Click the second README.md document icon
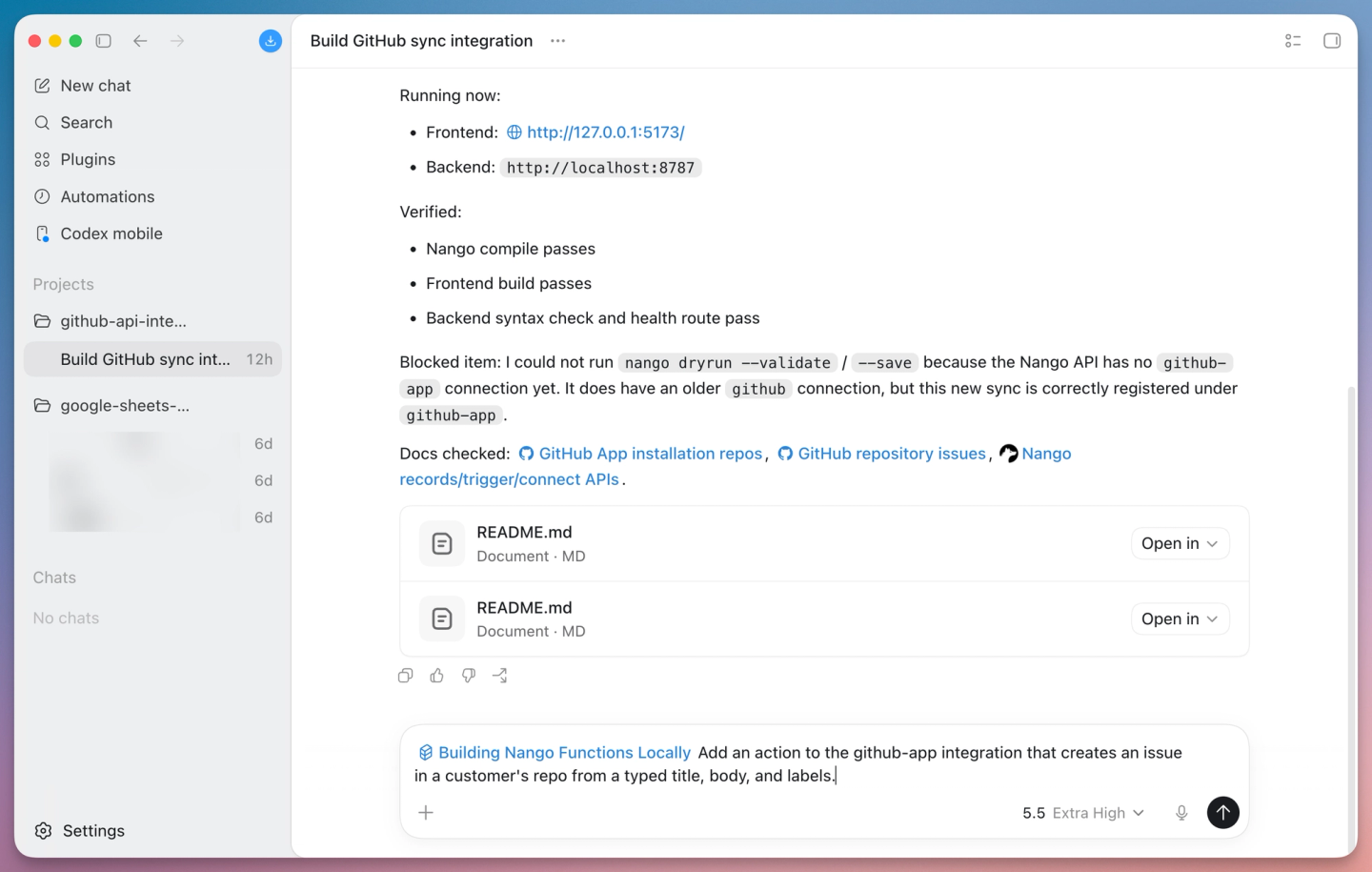The image size is (1372, 872). pyautogui.click(x=442, y=619)
